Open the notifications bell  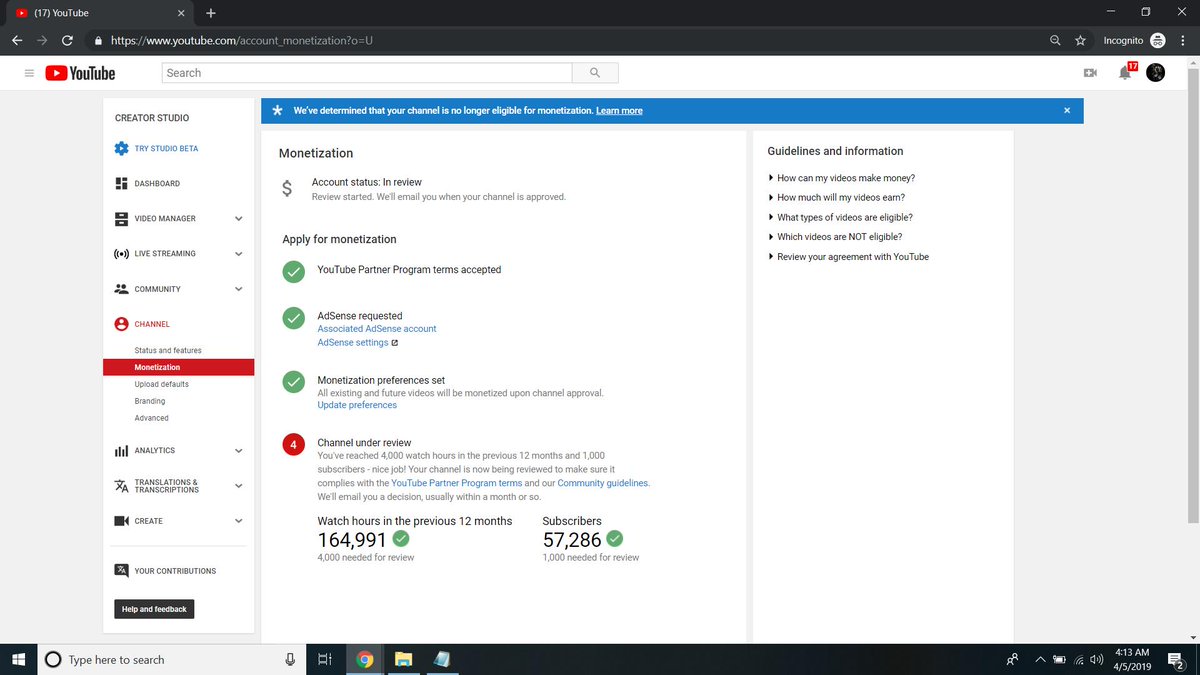tap(1125, 73)
